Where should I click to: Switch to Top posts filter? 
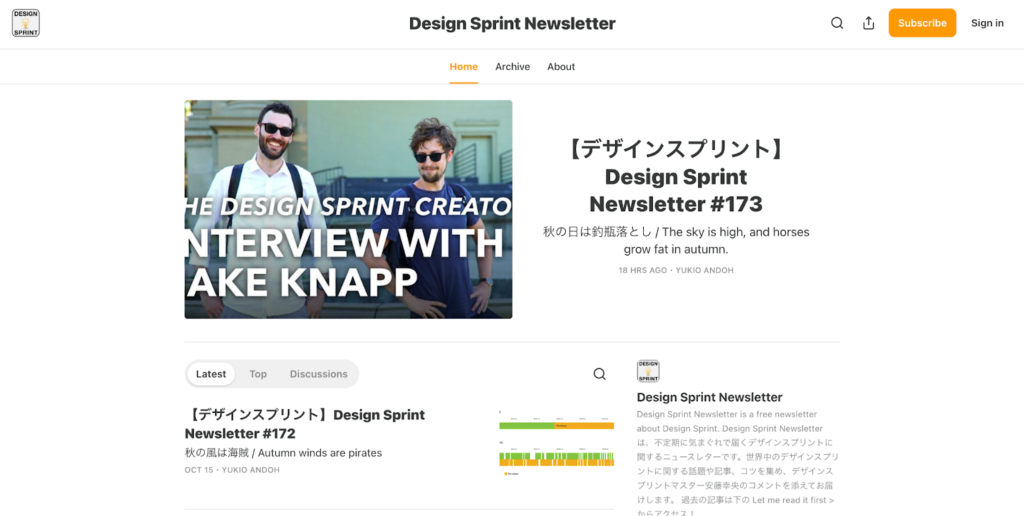(258, 374)
